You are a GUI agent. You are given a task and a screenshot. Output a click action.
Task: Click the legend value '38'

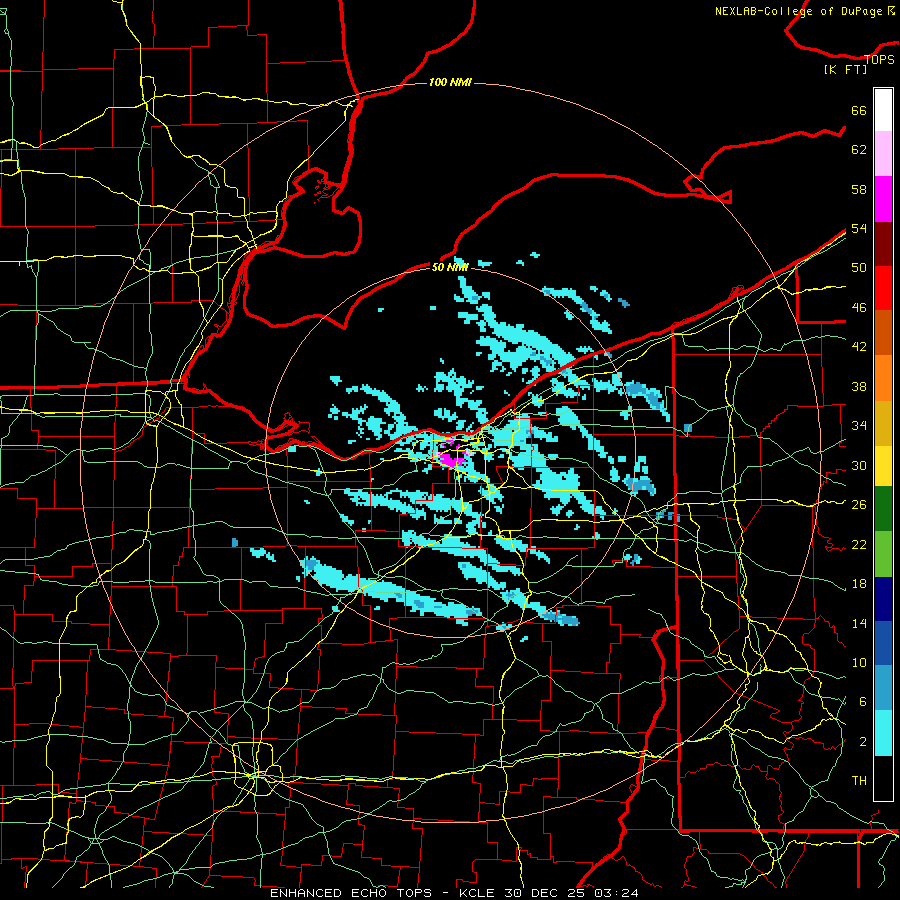[x=859, y=386]
